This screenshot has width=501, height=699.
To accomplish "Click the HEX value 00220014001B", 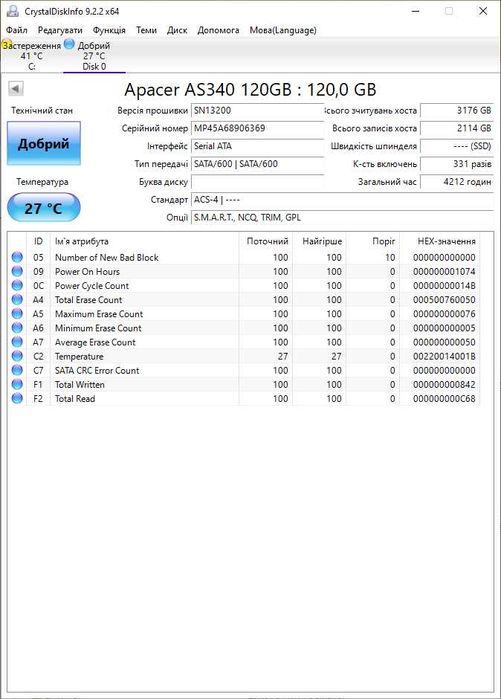I will [444, 356].
